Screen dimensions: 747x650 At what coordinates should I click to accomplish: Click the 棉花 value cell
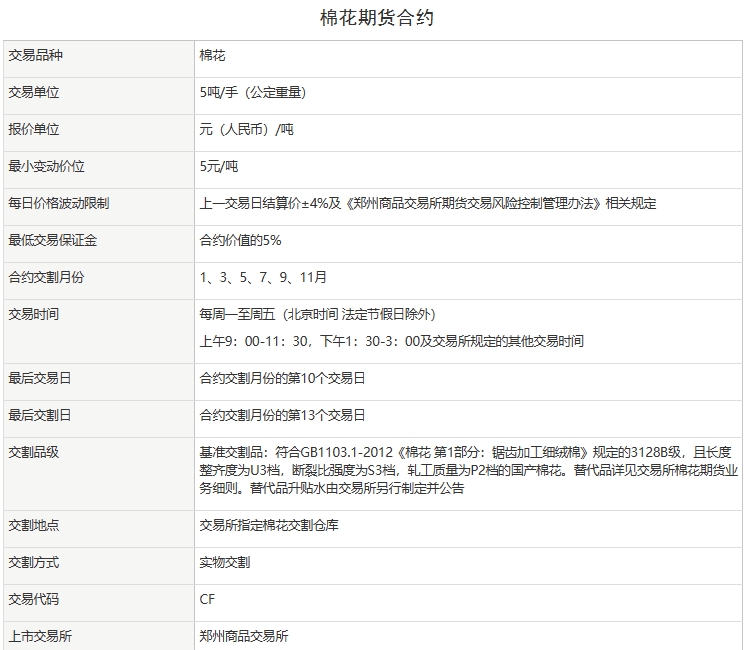click(x=212, y=55)
